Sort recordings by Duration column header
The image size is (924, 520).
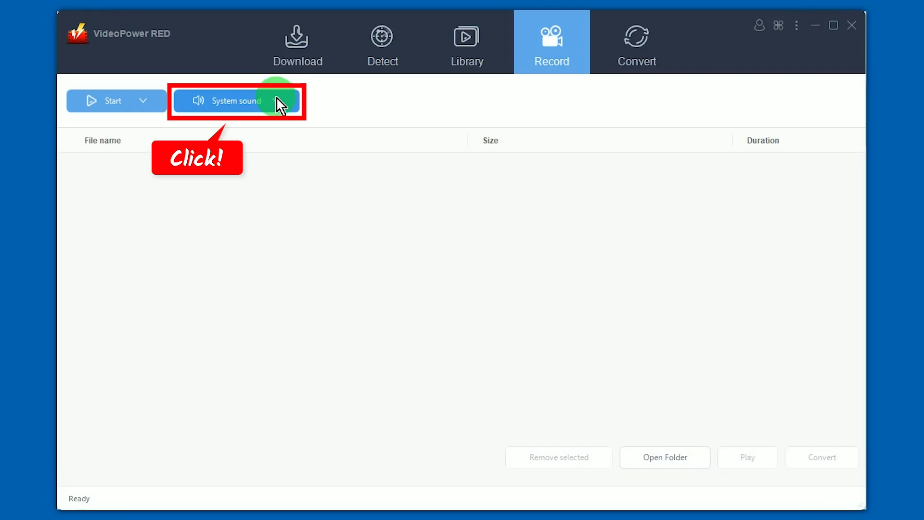click(x=763, y=141)
